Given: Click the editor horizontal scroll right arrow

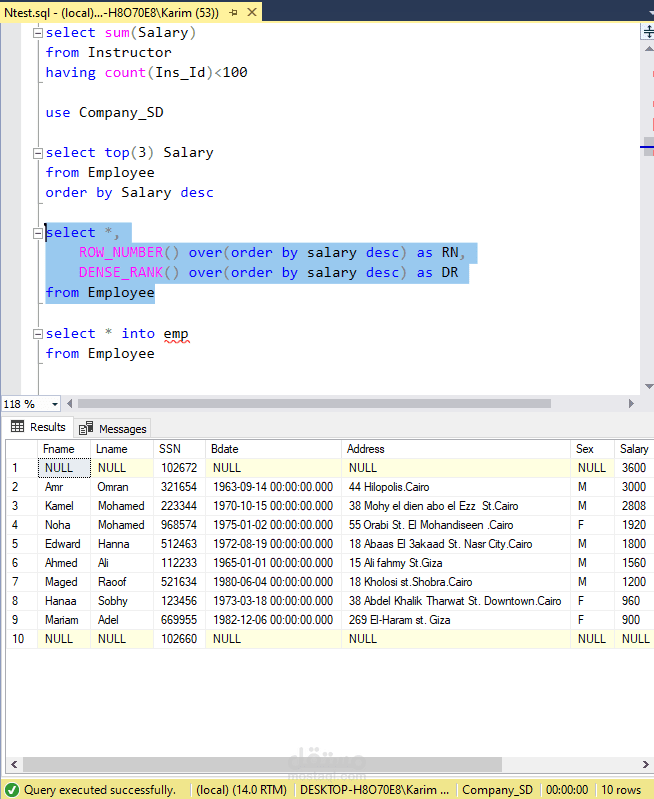Looking at the screenshot, I should click(631, 404).
